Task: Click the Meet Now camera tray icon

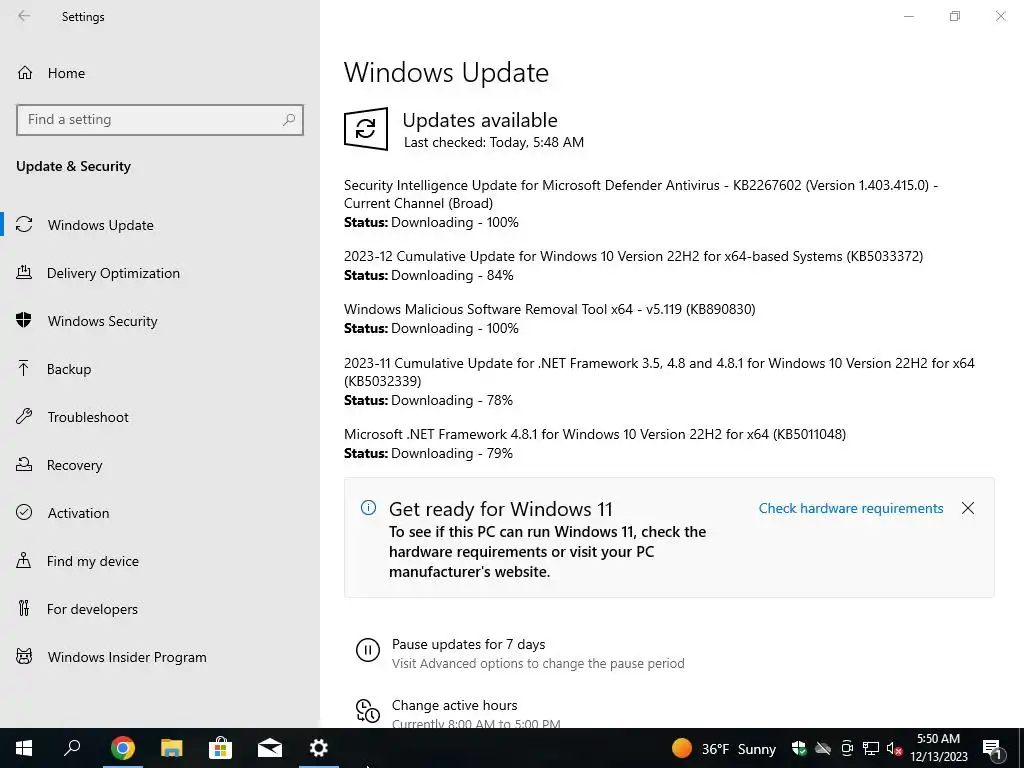Action: coord(847,748)
